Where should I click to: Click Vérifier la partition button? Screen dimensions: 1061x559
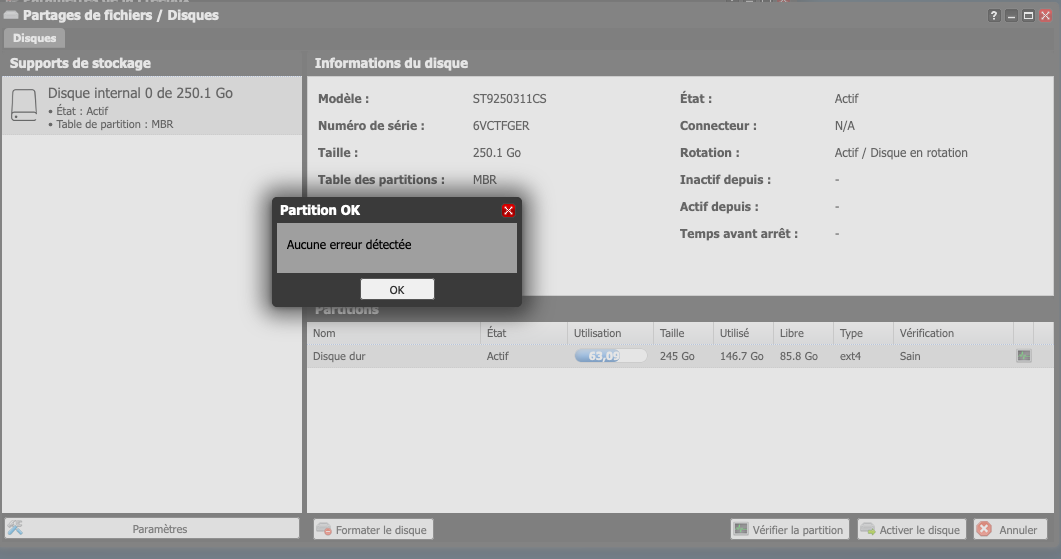[x=790, y=529]
